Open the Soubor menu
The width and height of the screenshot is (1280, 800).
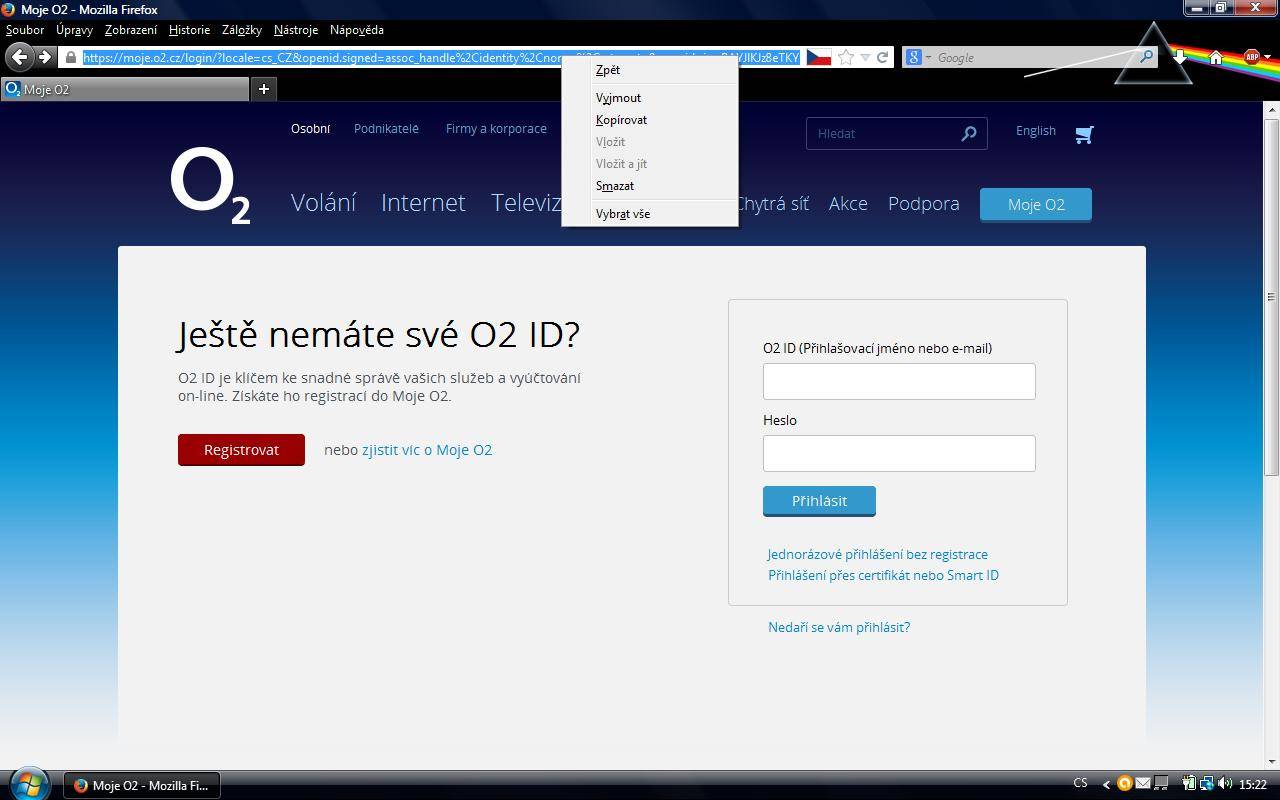click(x=25, y=30)
